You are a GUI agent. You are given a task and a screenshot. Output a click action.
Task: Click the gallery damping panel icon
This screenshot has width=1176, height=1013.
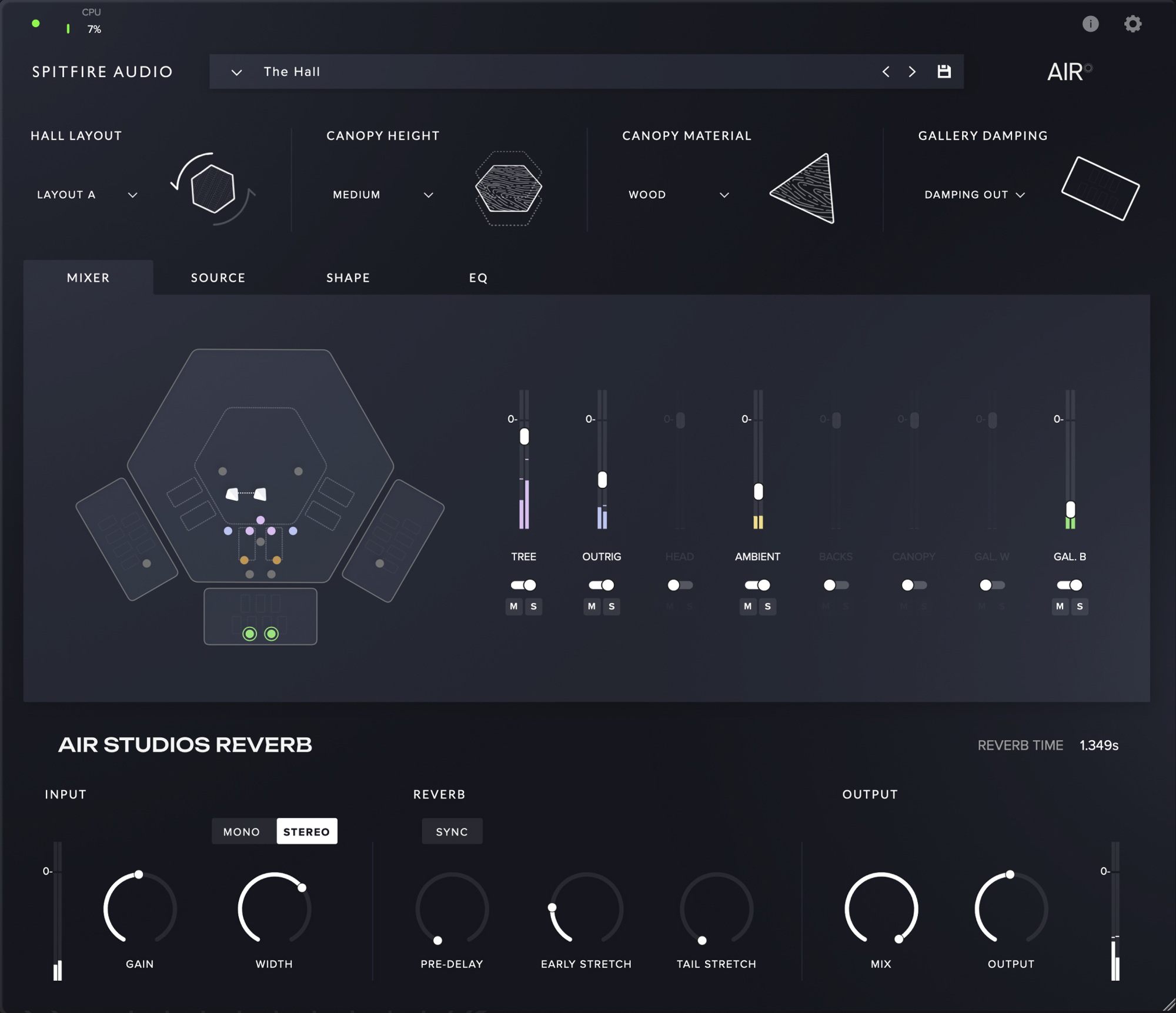(1100, 188)
